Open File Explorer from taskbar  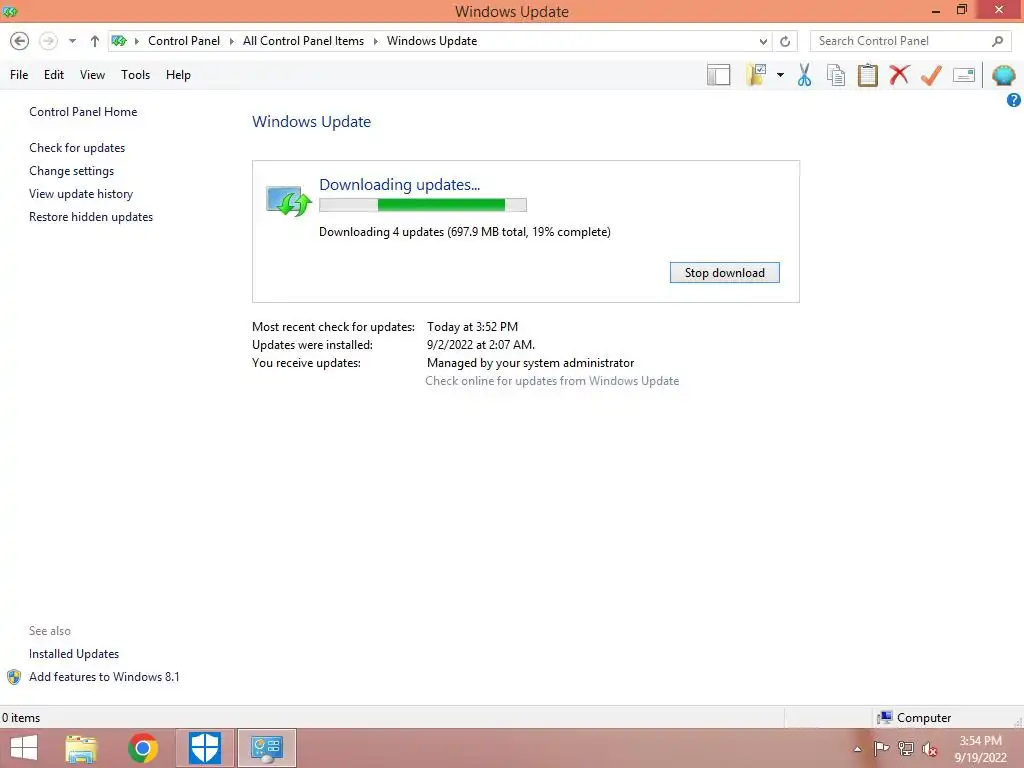click(x=82, y=748)
